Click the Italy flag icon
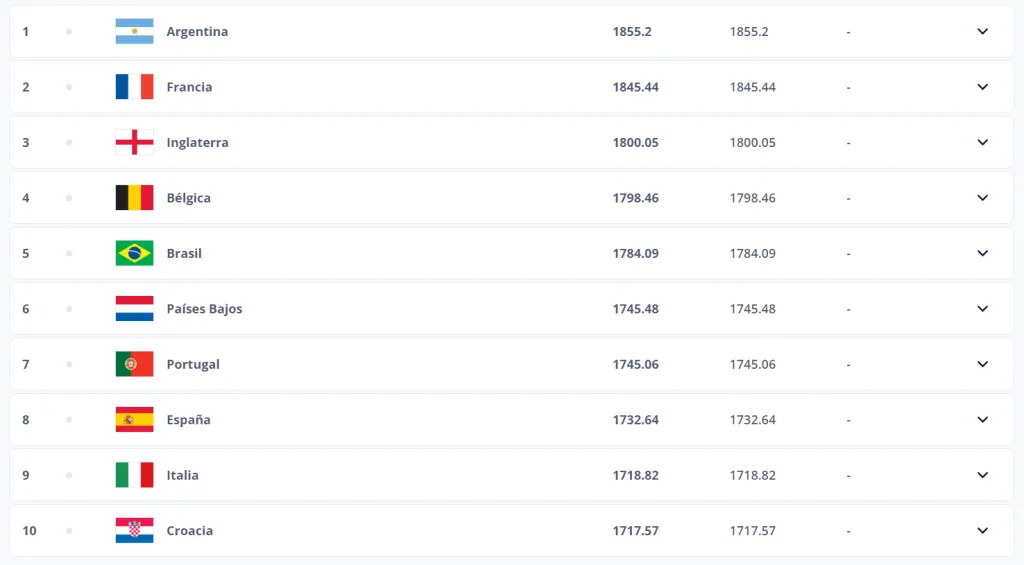The image size is (1024, 565). tap(134, 475)
